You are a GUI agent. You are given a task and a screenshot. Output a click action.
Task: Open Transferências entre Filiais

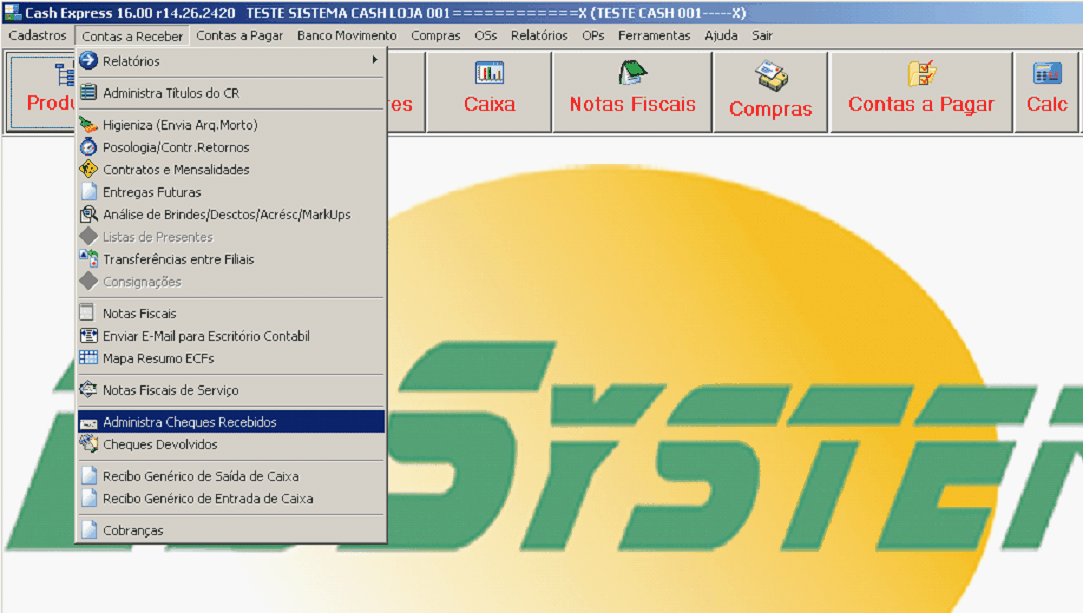pyautogui.click(x=178, y=259)
